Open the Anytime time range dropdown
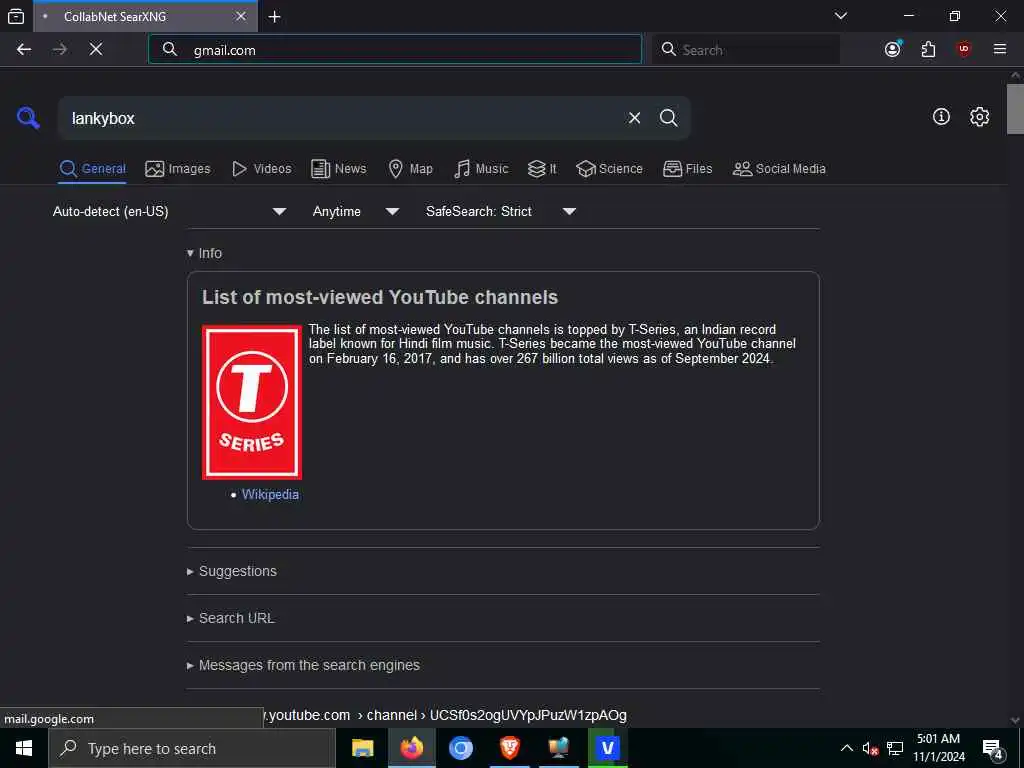Viewport: 1024px width, 768px height. [x=356, y=212]
